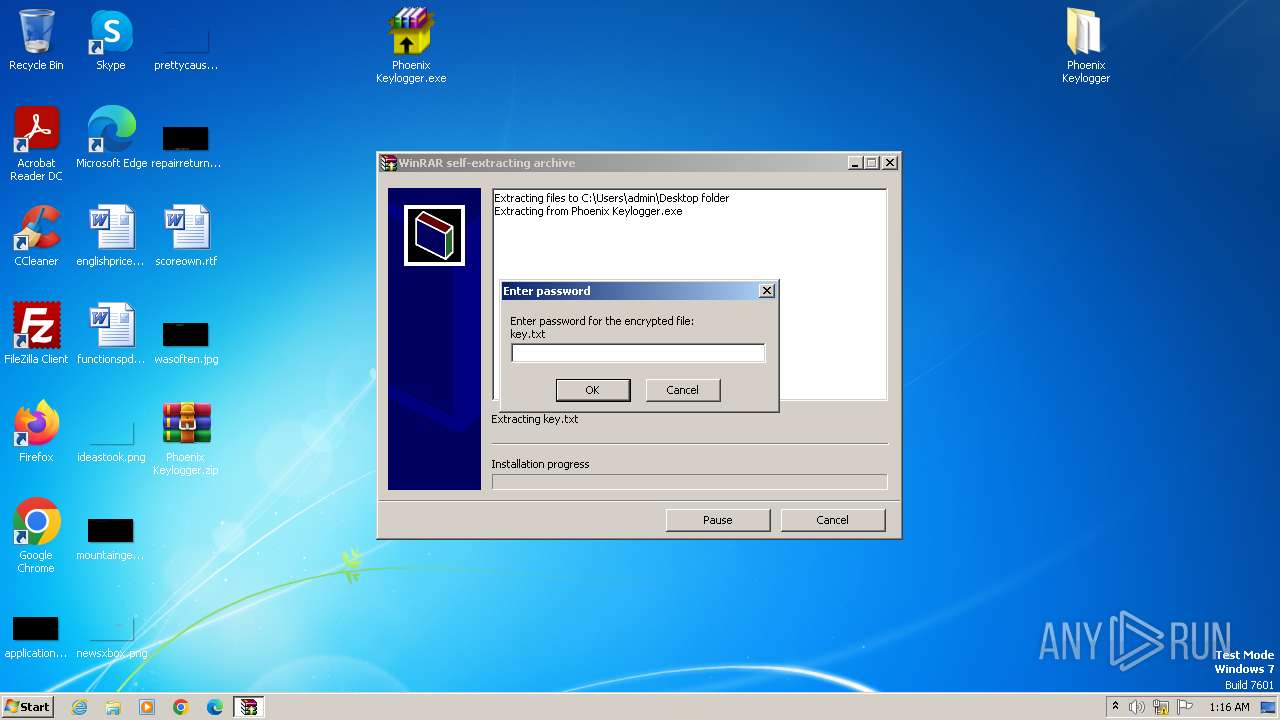Launch Skype from the desktop
1280x720 pixels.
111,40
